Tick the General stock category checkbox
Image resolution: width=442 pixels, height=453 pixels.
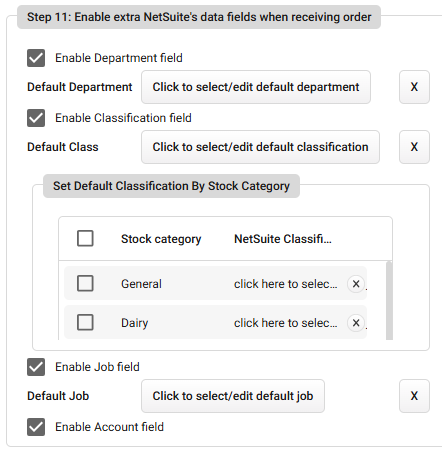click(x=85, y=283)
